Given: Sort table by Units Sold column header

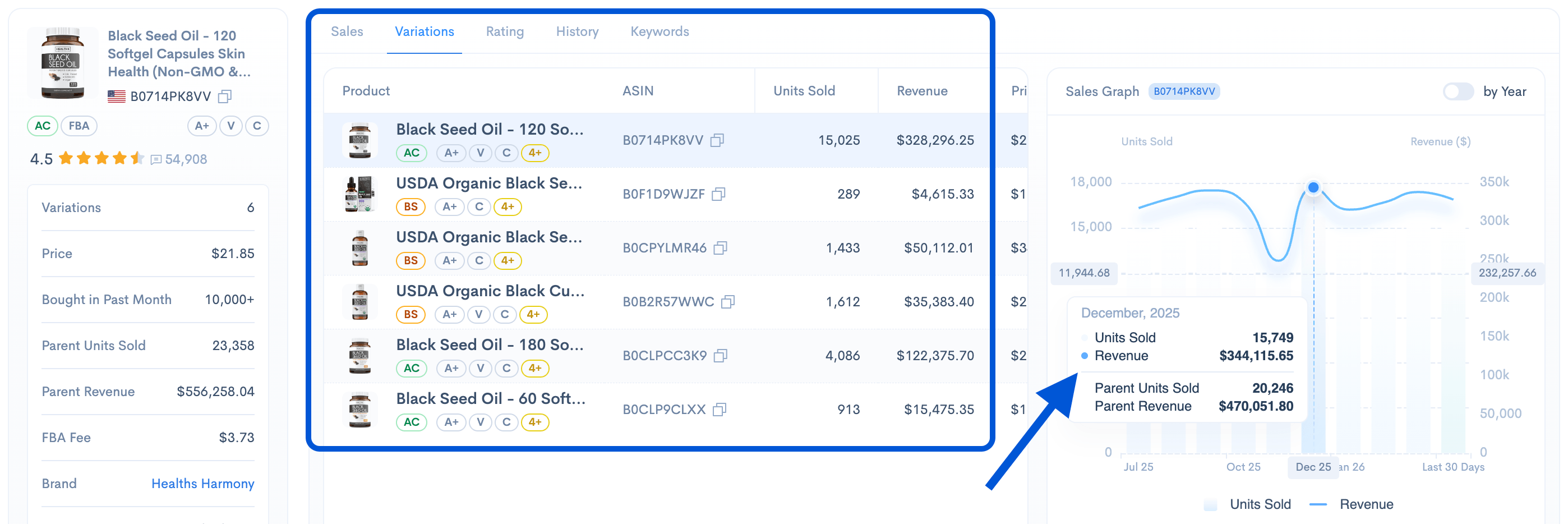Looking at the screenshot, I should point(804,91).
